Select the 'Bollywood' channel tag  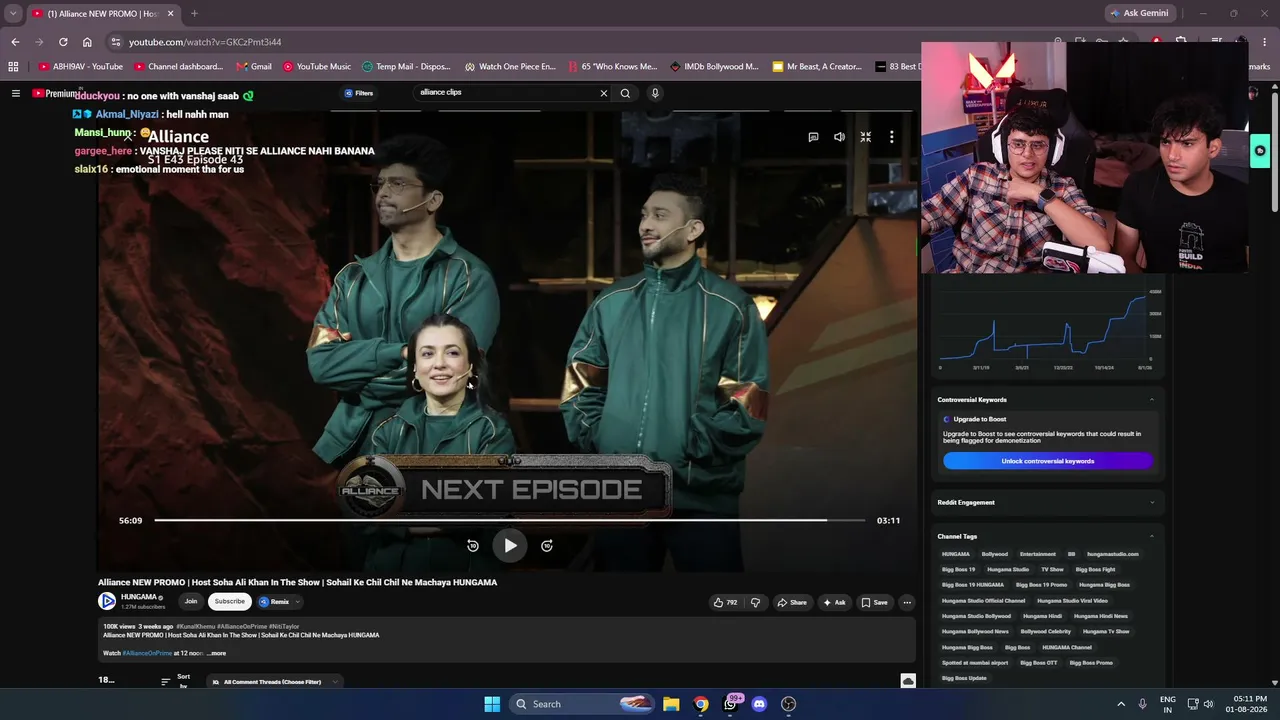coord(995,554)
